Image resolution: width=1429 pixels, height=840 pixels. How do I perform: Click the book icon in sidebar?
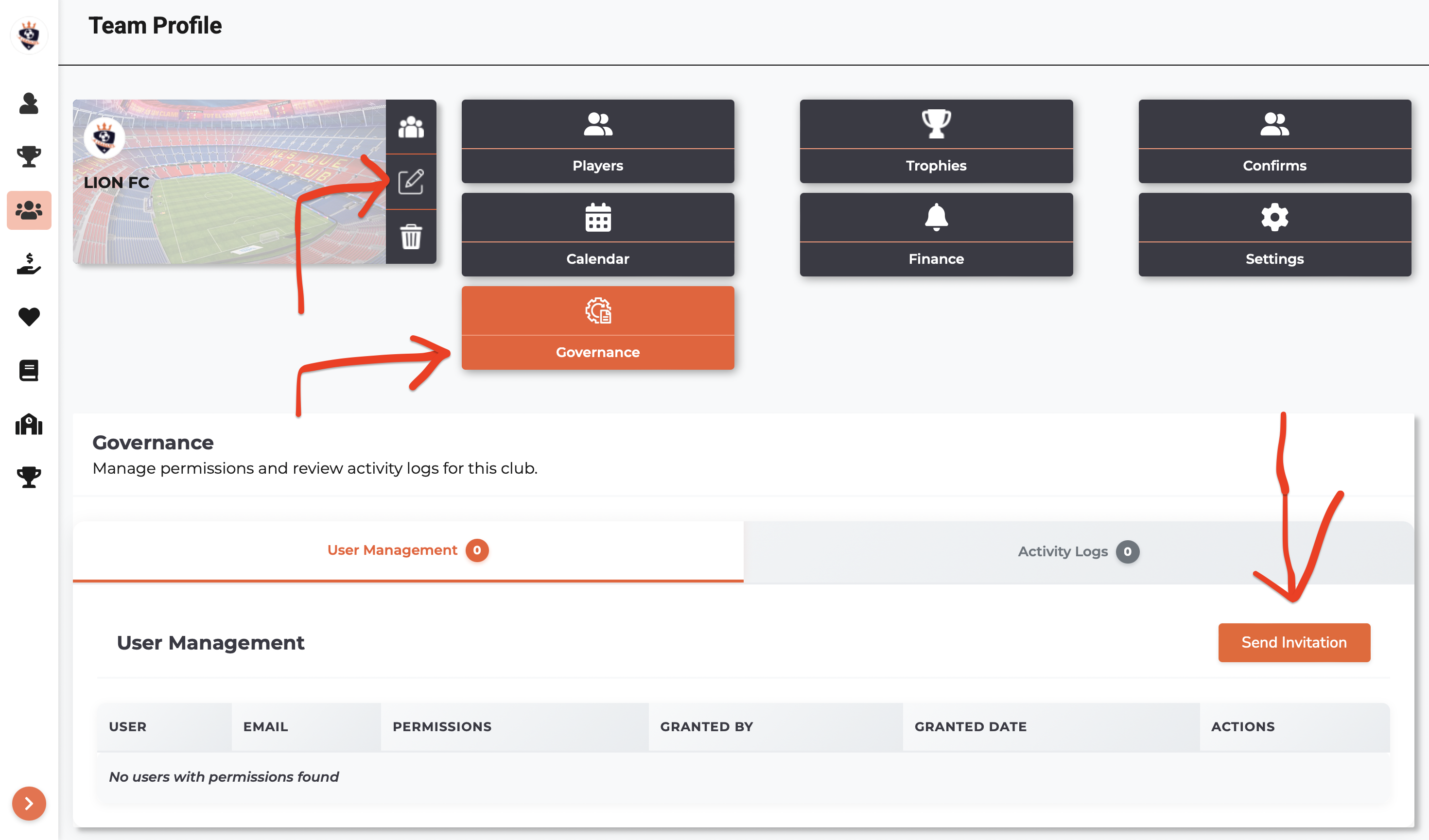pyautogui.click(x=29, y=370)
